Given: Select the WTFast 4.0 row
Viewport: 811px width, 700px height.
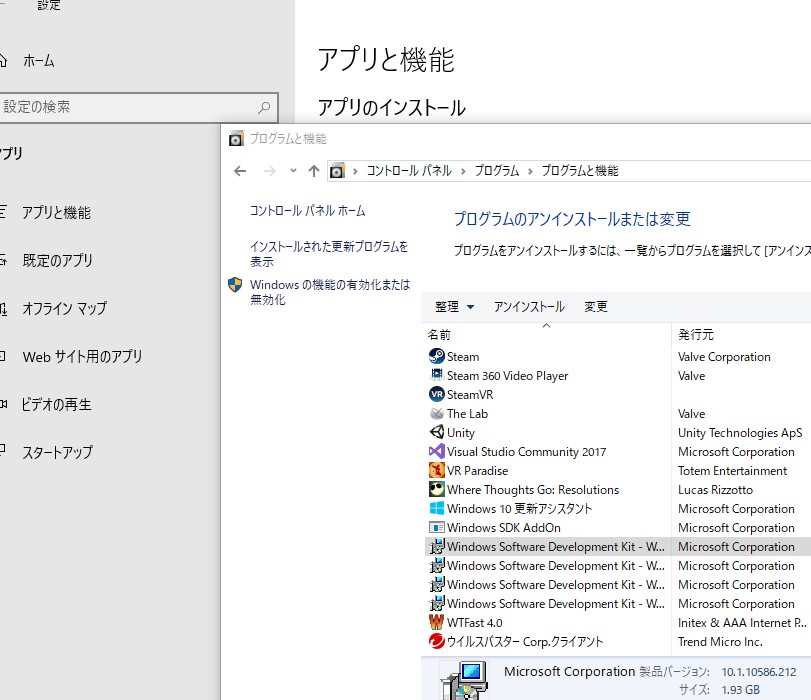Looking at the screenshot, I should [618, 622].
